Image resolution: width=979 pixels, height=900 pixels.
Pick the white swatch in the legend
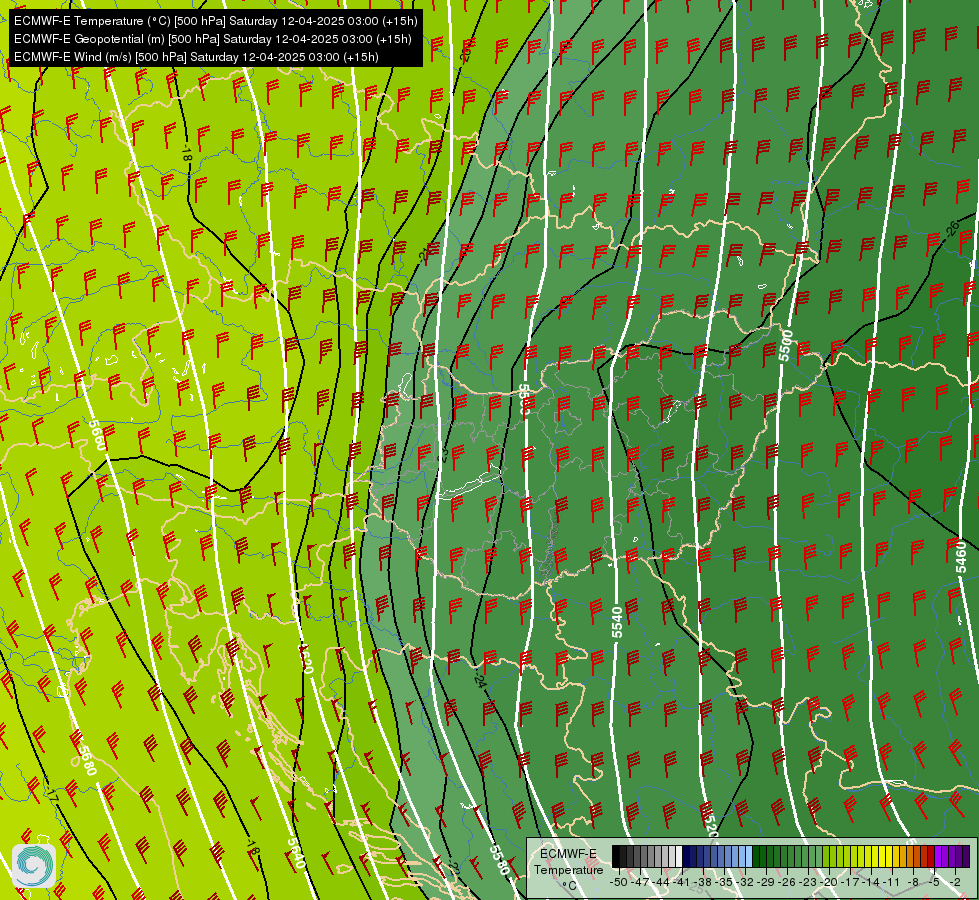679,856
